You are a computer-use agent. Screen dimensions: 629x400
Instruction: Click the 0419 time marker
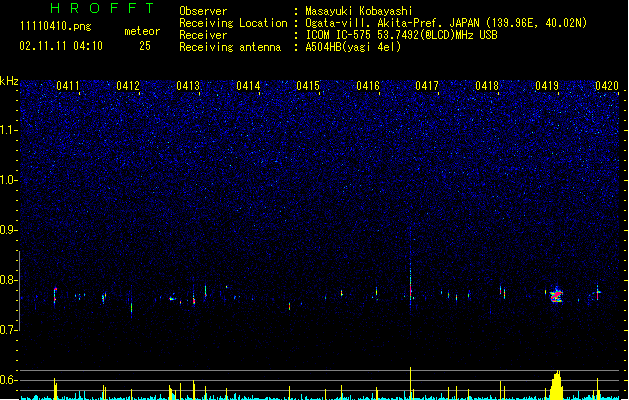tap(547, 86)
